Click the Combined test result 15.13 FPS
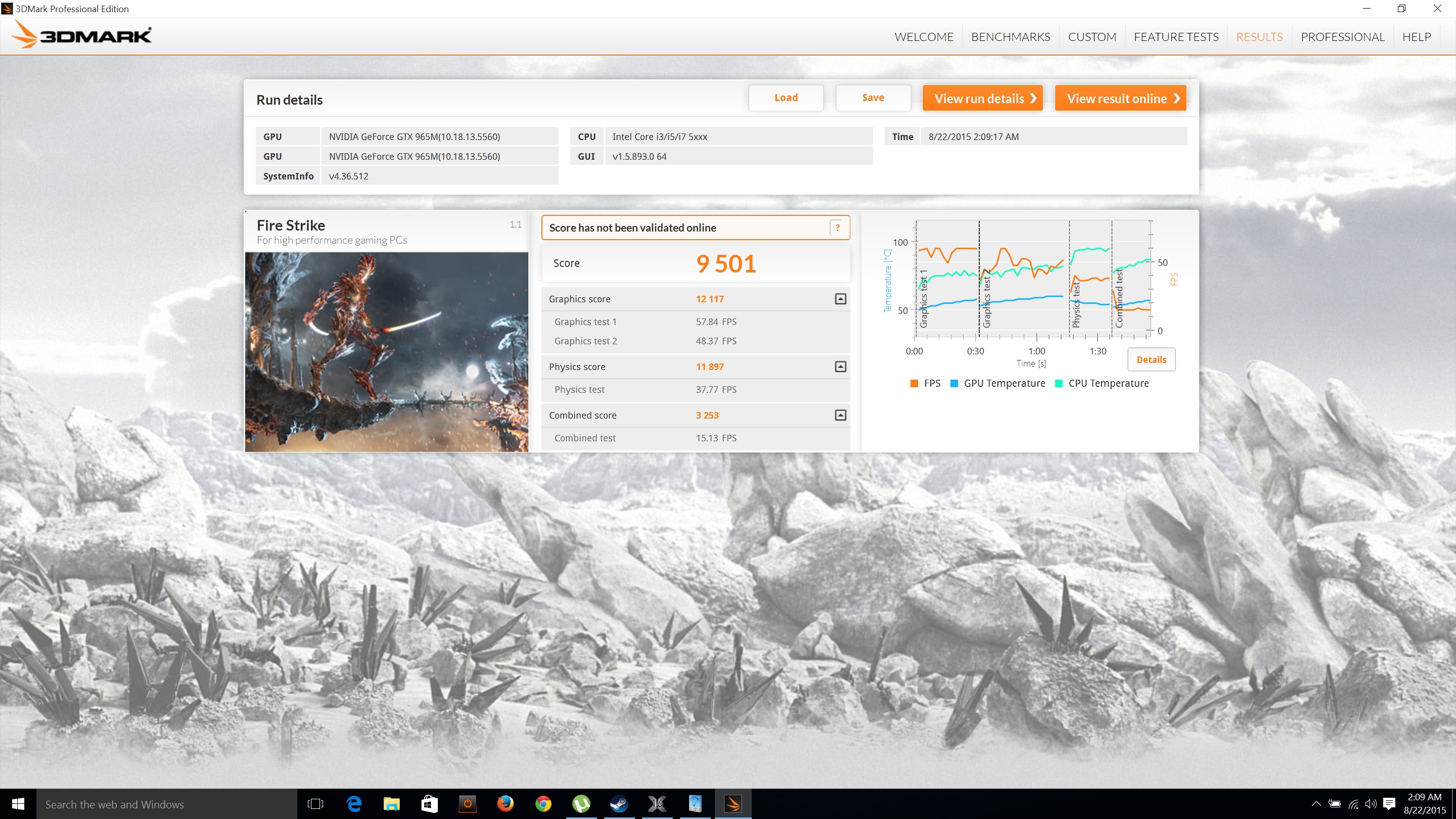Image resolution: width=1456 pixels, height=819 pixels. (x=716, y=438)
